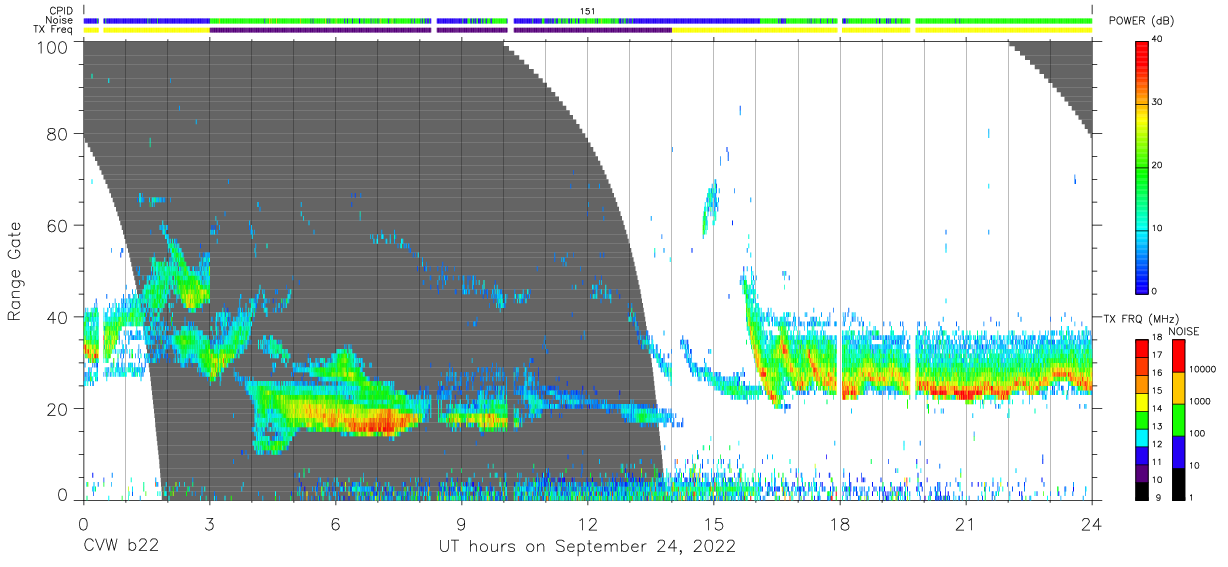Viewport: 1228px width, 567px height.
Task: Click the TX FRQ (MHz) color scale bar
Action: [x=1142, y=418]
